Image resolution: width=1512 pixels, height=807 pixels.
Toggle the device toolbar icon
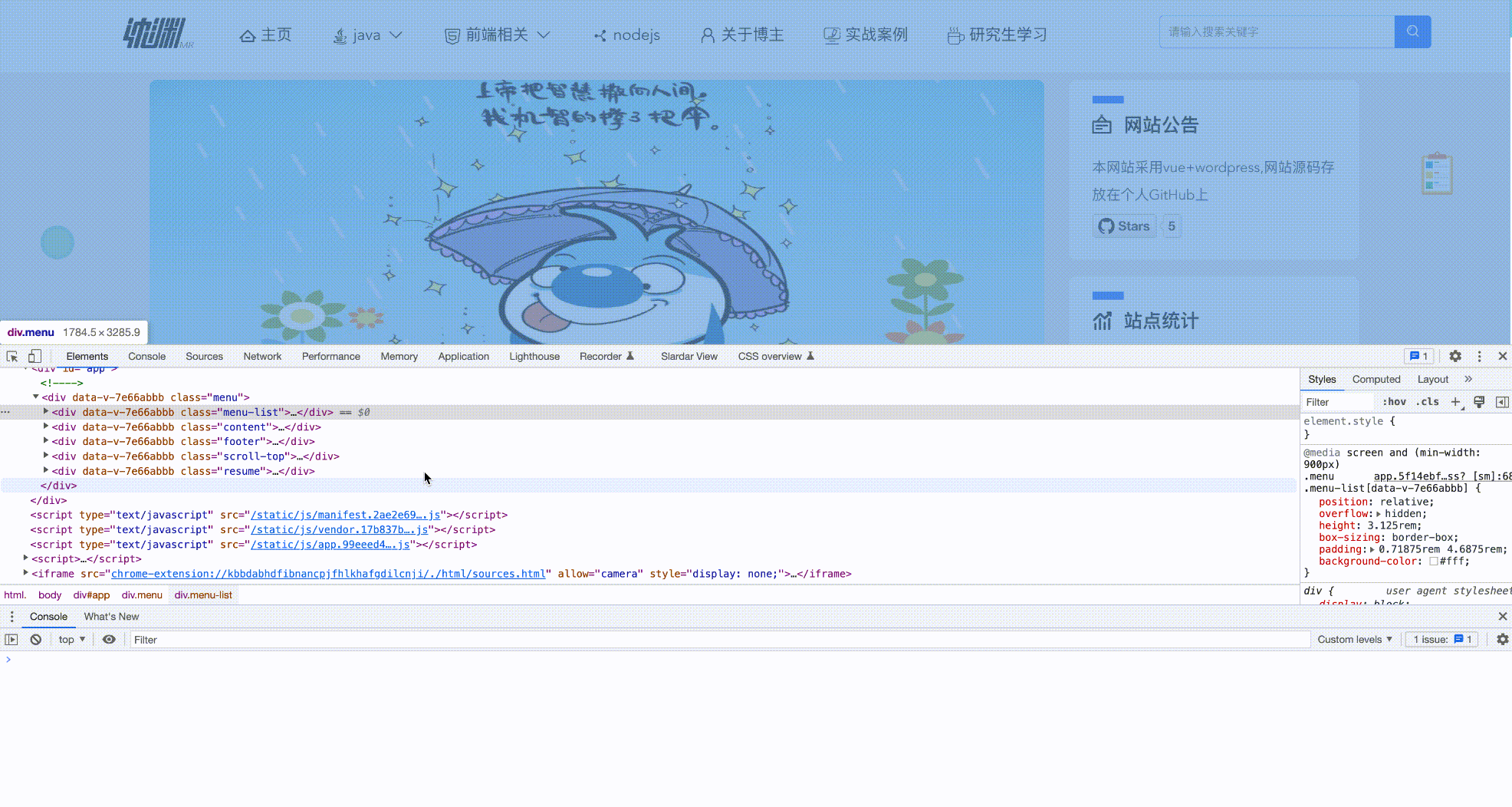(35, 356)
